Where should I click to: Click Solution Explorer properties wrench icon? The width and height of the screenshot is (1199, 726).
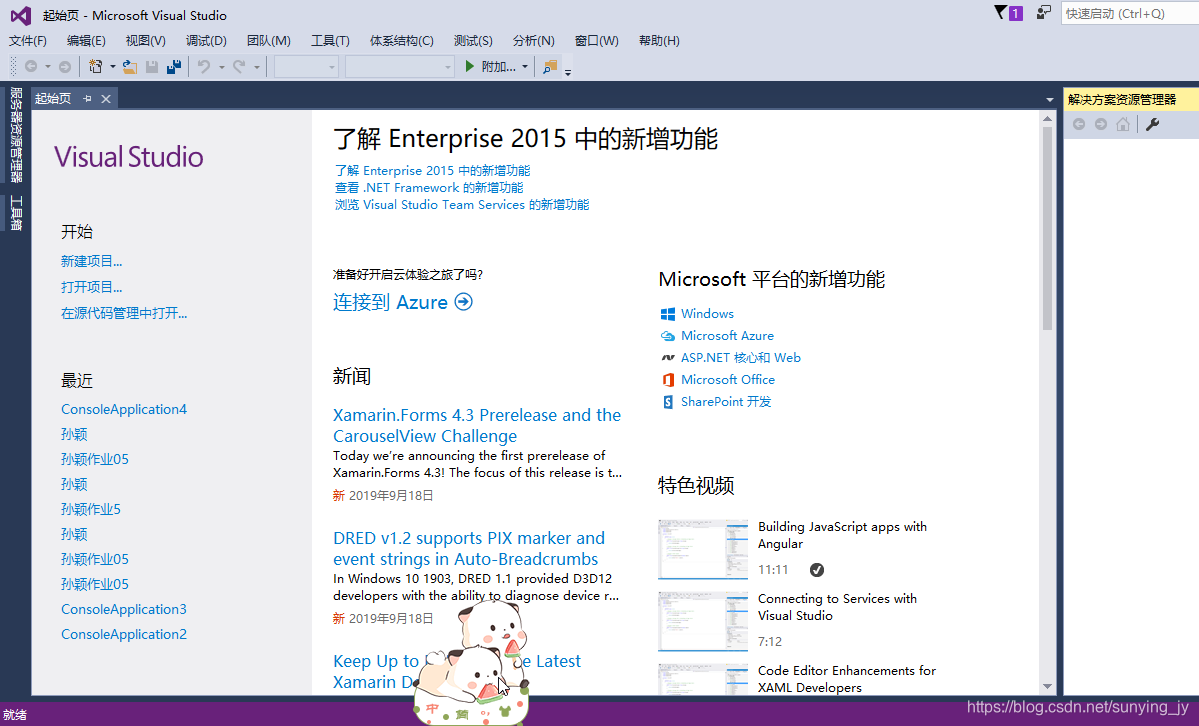coord(1152,124)
